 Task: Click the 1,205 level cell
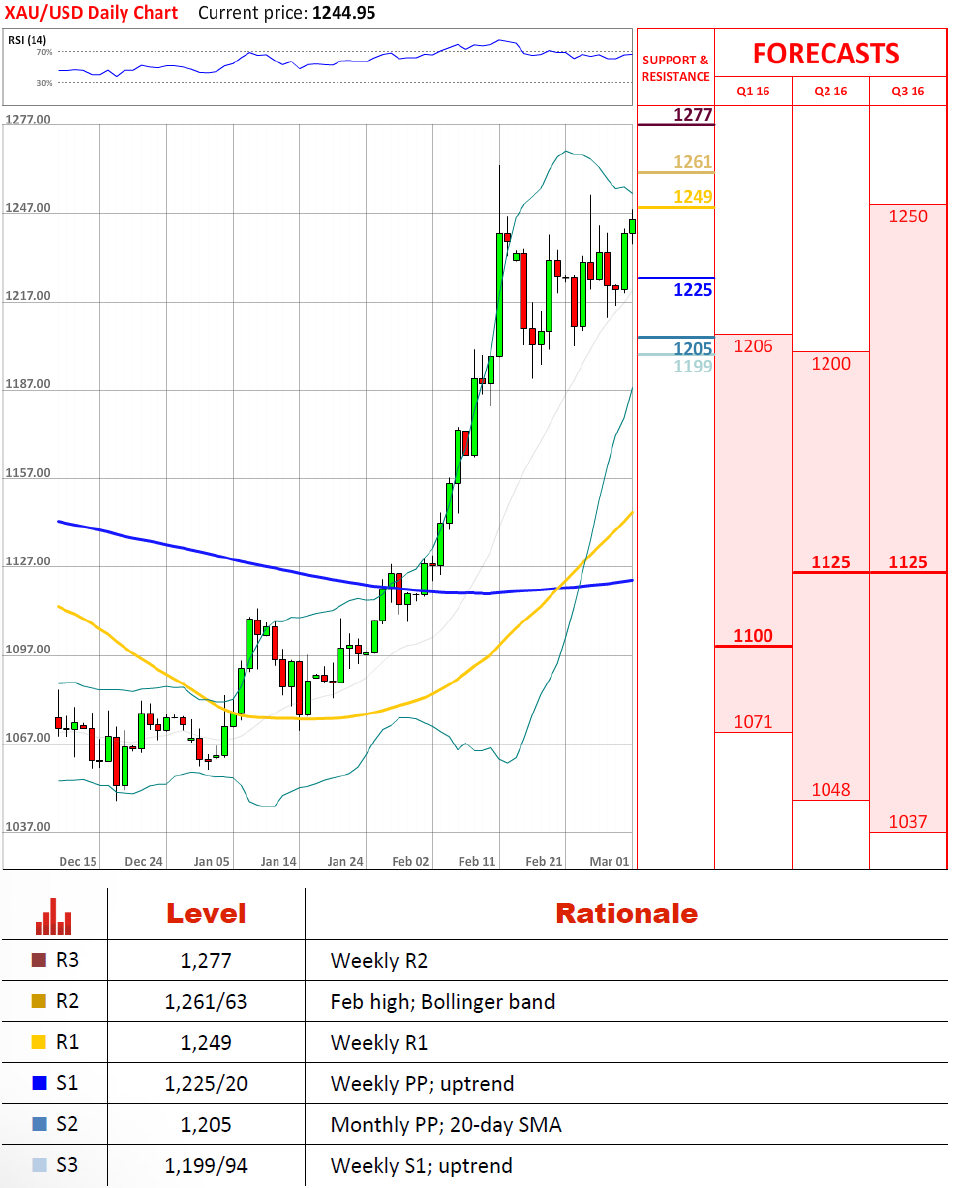[x=206, y=1124]
